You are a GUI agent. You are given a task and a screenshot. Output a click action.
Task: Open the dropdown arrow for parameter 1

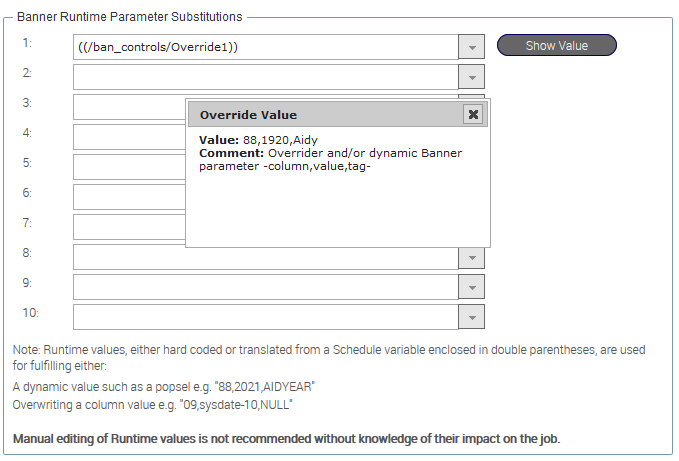click(471, 47)
